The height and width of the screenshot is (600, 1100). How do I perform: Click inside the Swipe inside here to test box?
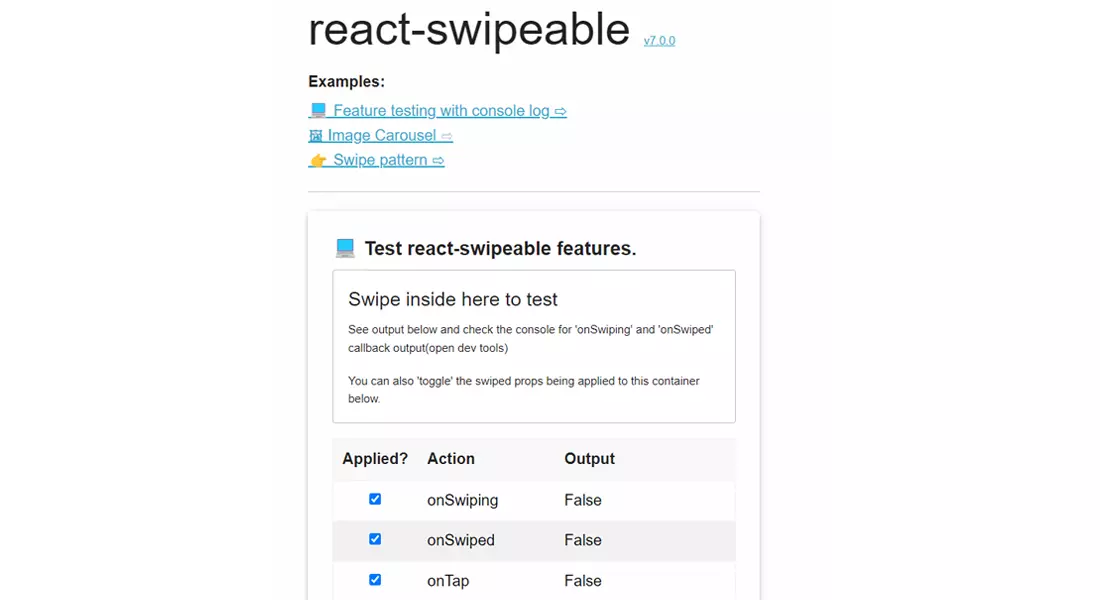534,346
